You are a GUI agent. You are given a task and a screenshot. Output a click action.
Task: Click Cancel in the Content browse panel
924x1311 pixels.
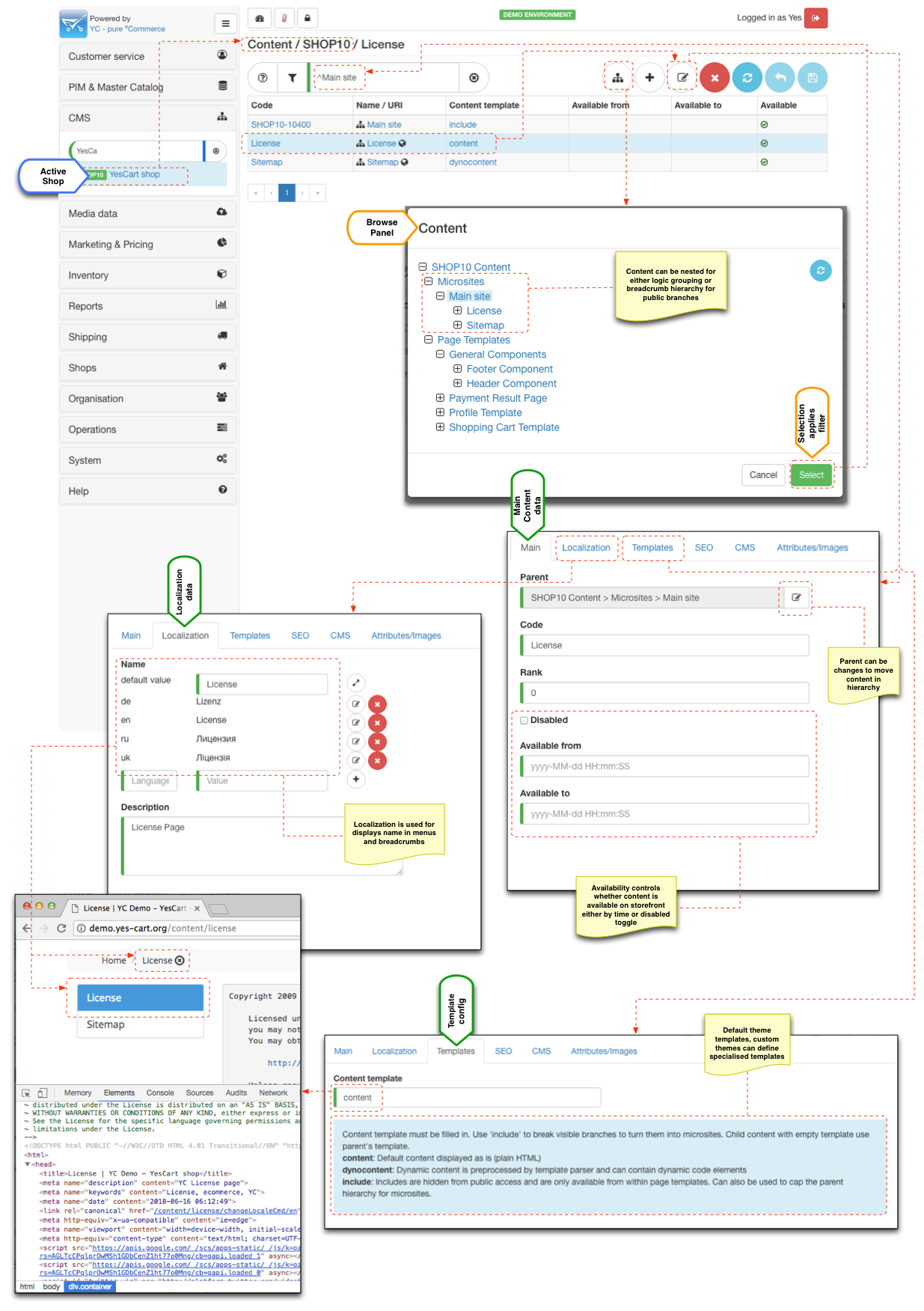pyautogui.click(x=763, y=475)
